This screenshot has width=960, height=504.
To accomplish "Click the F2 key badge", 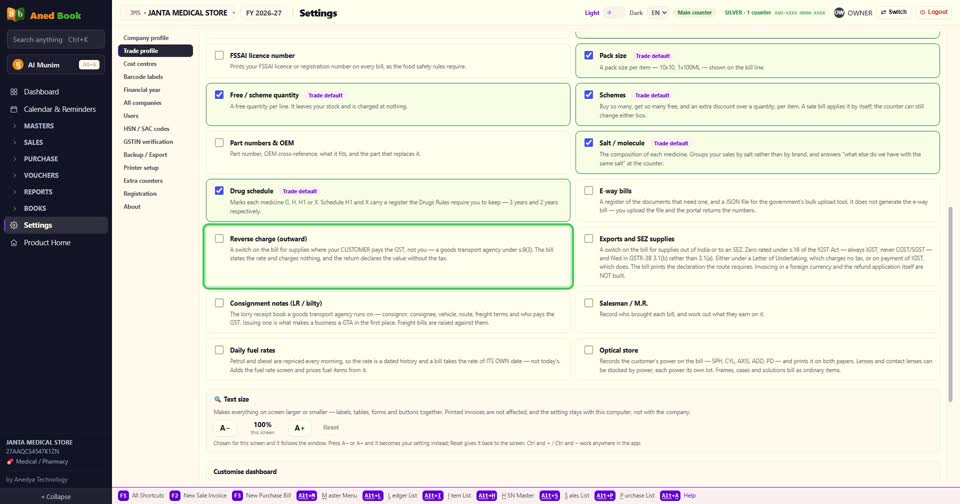I will point(174,495).
